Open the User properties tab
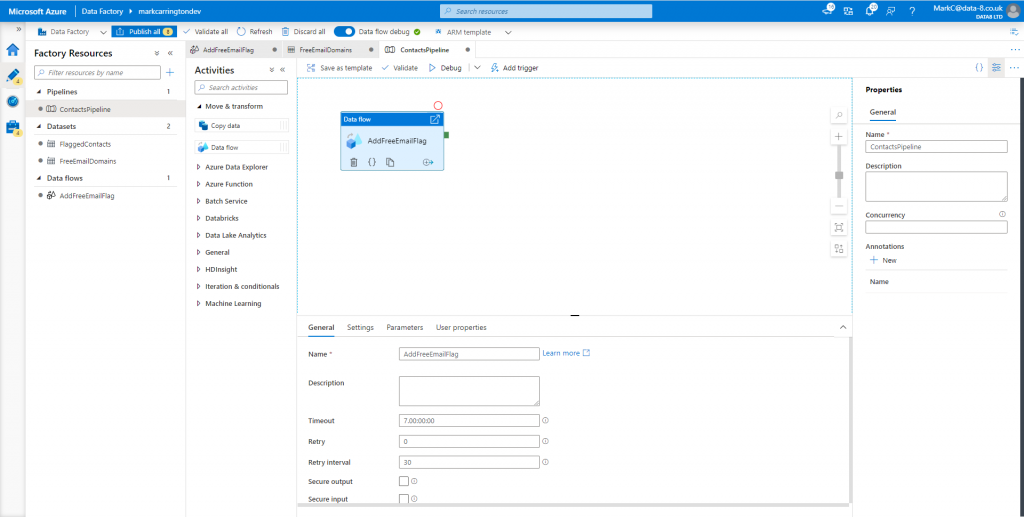The width and height of the screenshot is (1024, 517). 461,327
